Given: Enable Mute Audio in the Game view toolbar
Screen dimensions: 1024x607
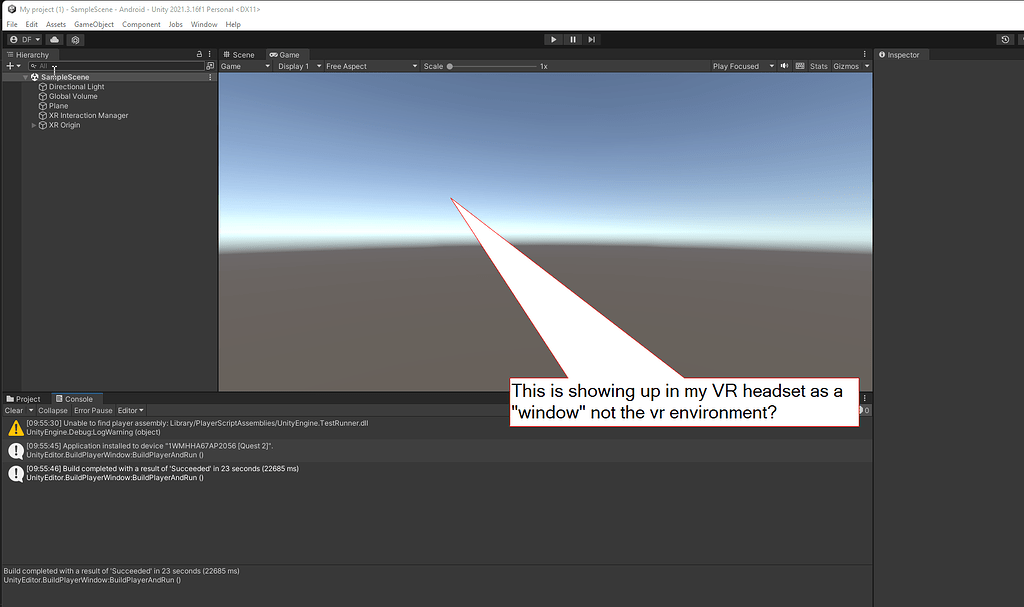Looking at the screenshot, I should pyautogui.click(x=785, y=65).
